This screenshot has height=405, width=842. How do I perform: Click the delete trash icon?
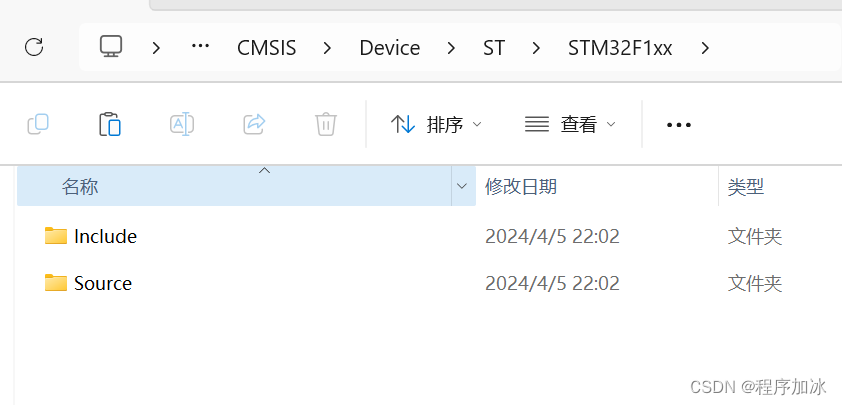pyautogui.click(x=325, y=124)
